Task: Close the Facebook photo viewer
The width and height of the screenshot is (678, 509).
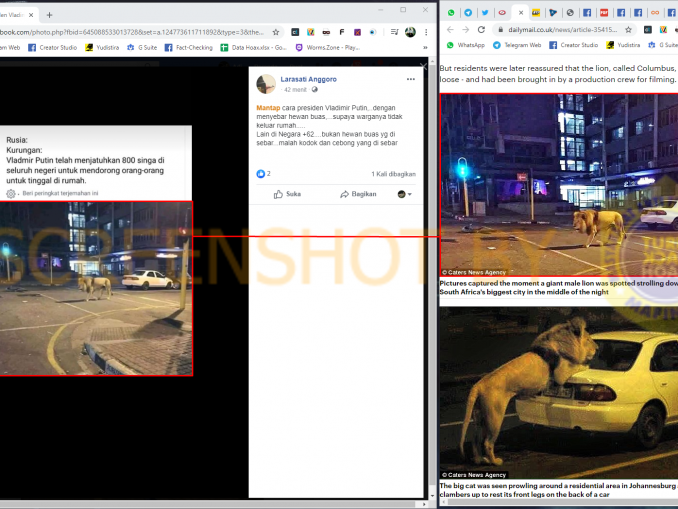Action: pos(423,66)
